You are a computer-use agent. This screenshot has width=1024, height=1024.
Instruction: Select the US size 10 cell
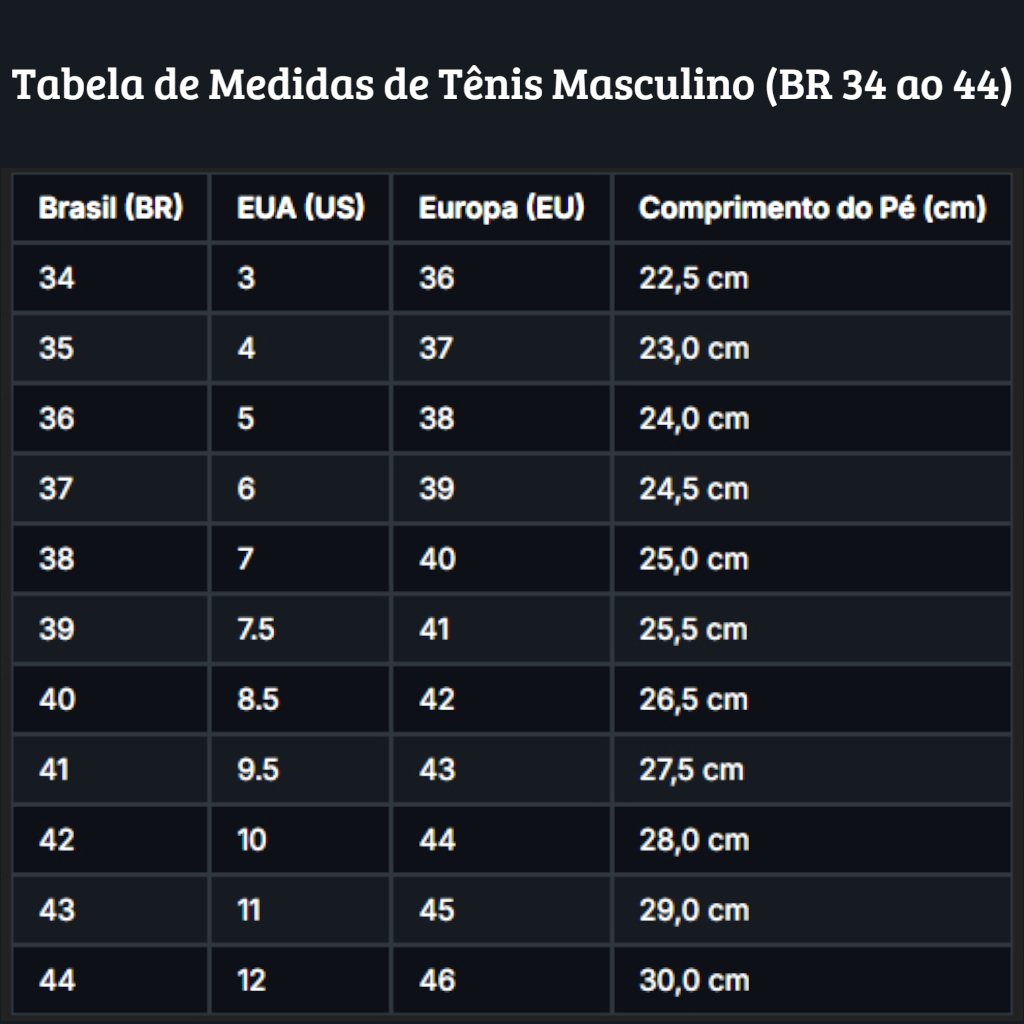click(x=300, y=840)
